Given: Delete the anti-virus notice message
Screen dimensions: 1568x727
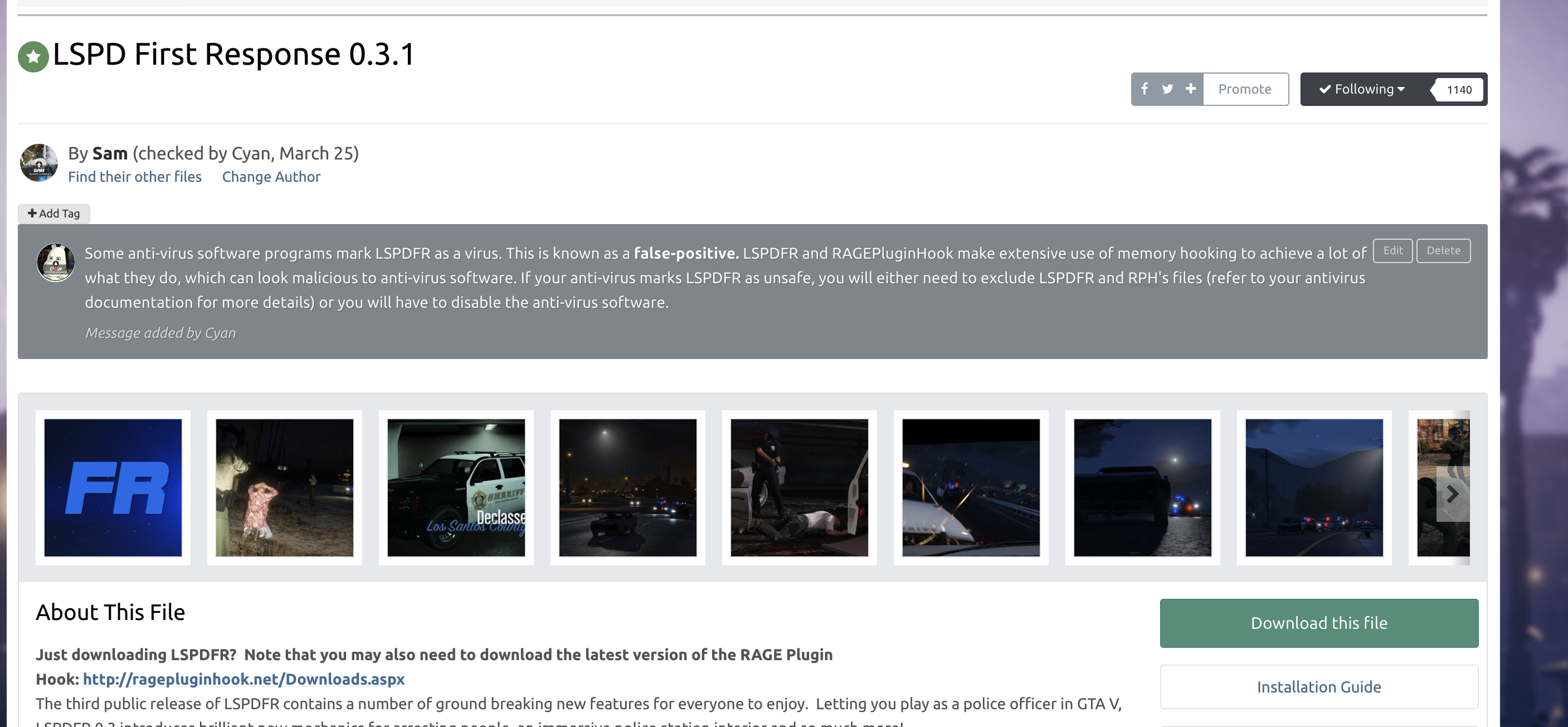Looking at the screenshot, I should 1443,250.
